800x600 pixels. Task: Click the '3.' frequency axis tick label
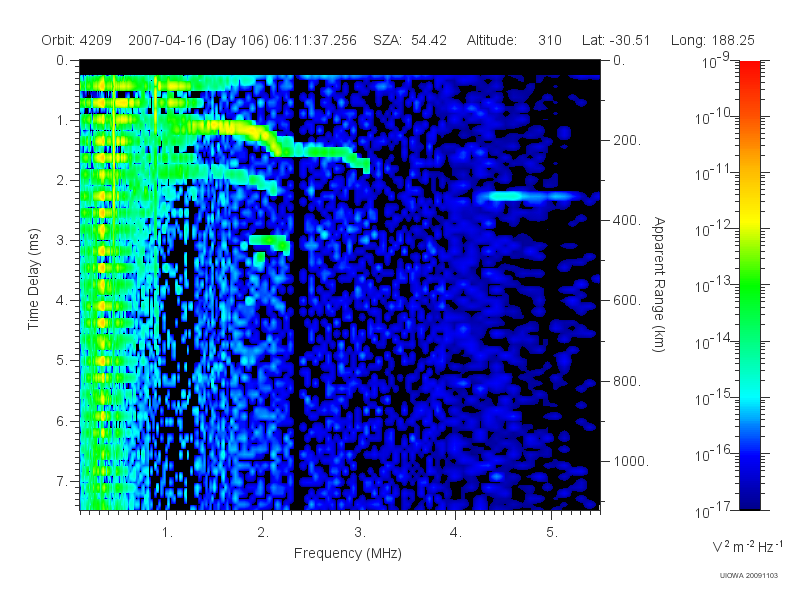pos(360,532)
